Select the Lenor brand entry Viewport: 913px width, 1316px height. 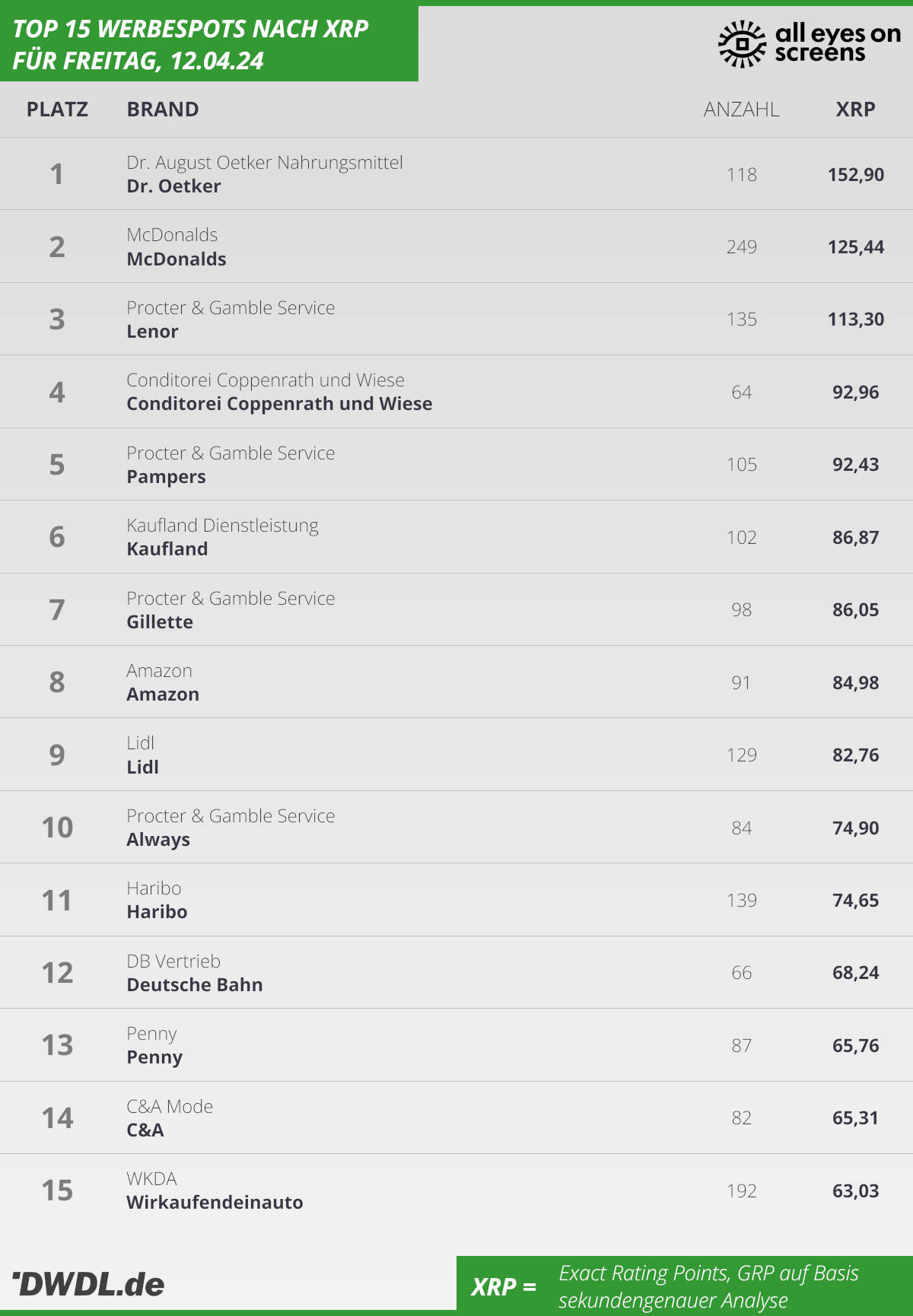coord(153,332)
